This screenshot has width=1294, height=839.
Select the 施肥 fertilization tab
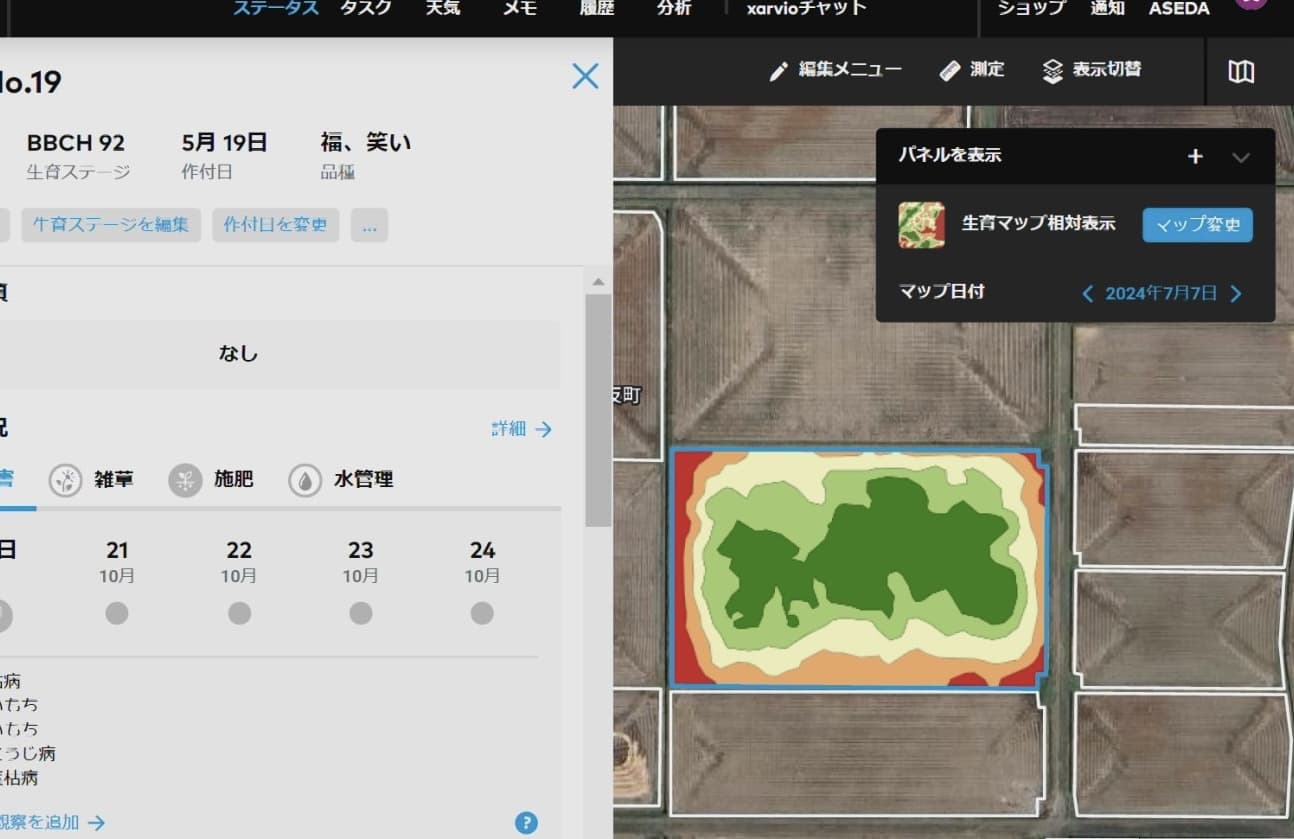[211, 480]
